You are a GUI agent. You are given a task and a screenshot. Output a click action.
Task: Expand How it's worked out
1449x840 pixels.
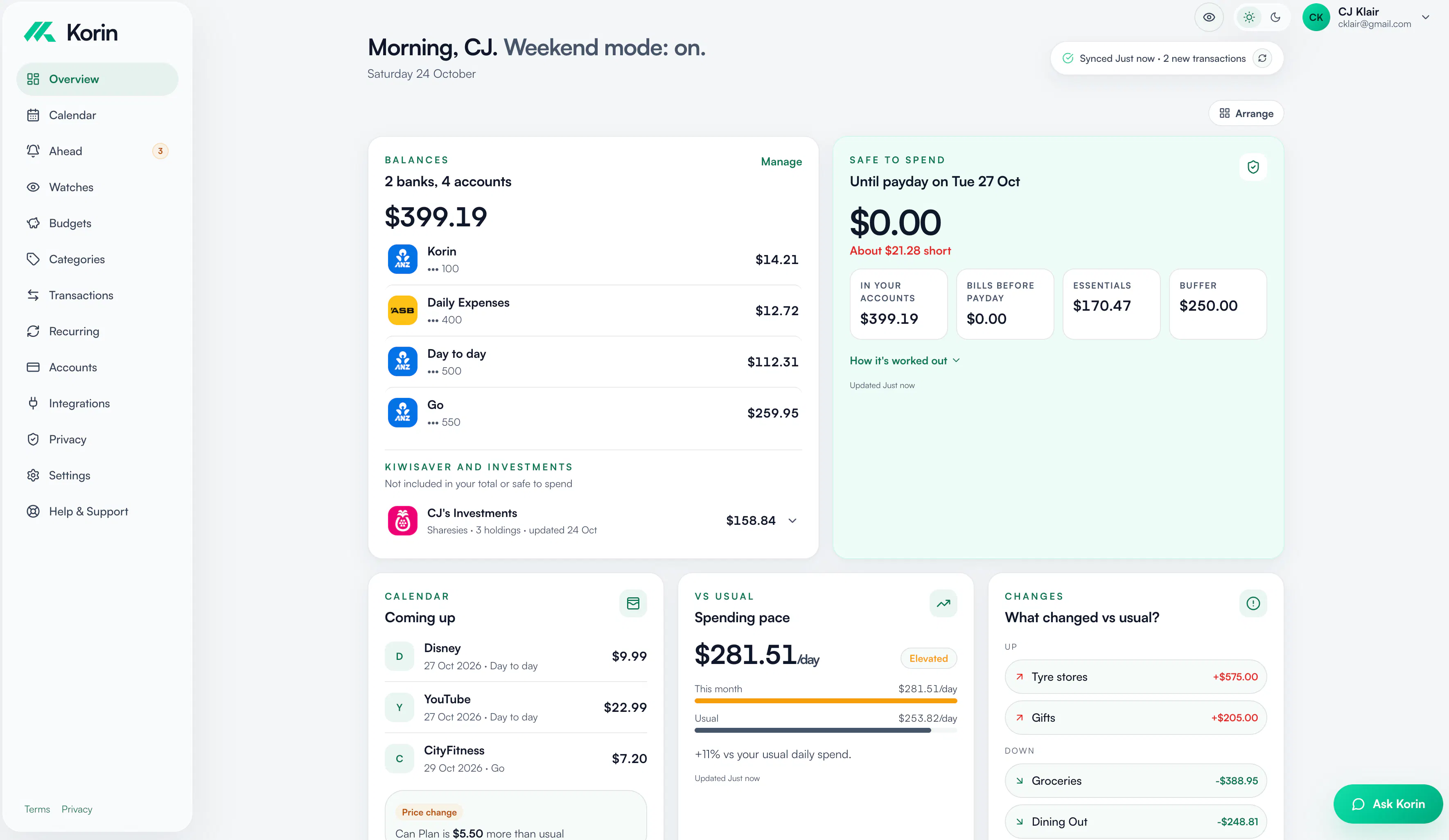tap(905, 361)
